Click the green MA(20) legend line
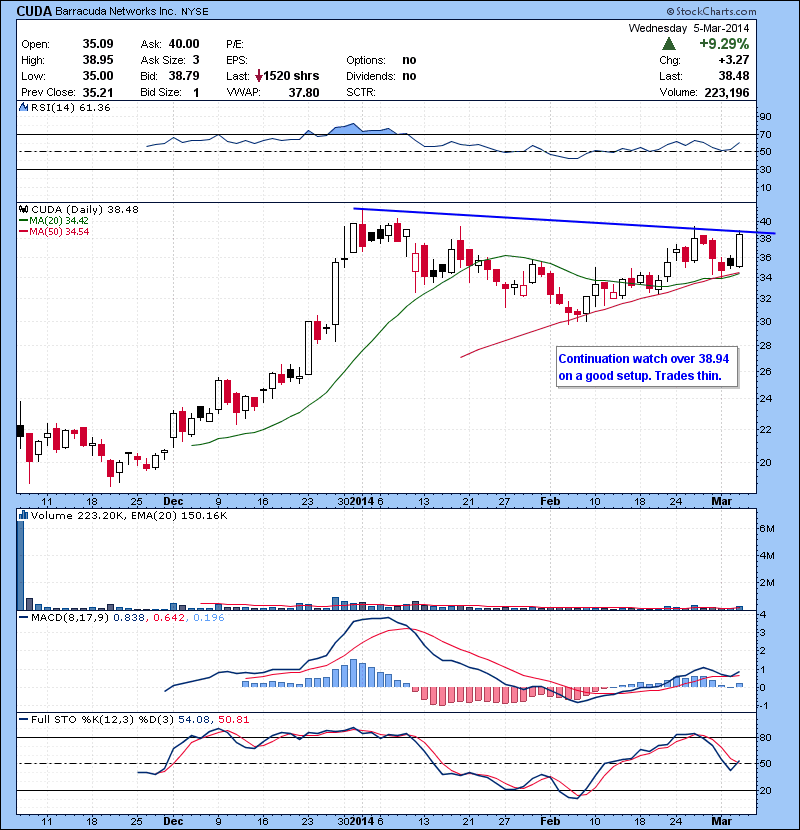The height and width of the screenshot is (830, 800). click(23, 221)
